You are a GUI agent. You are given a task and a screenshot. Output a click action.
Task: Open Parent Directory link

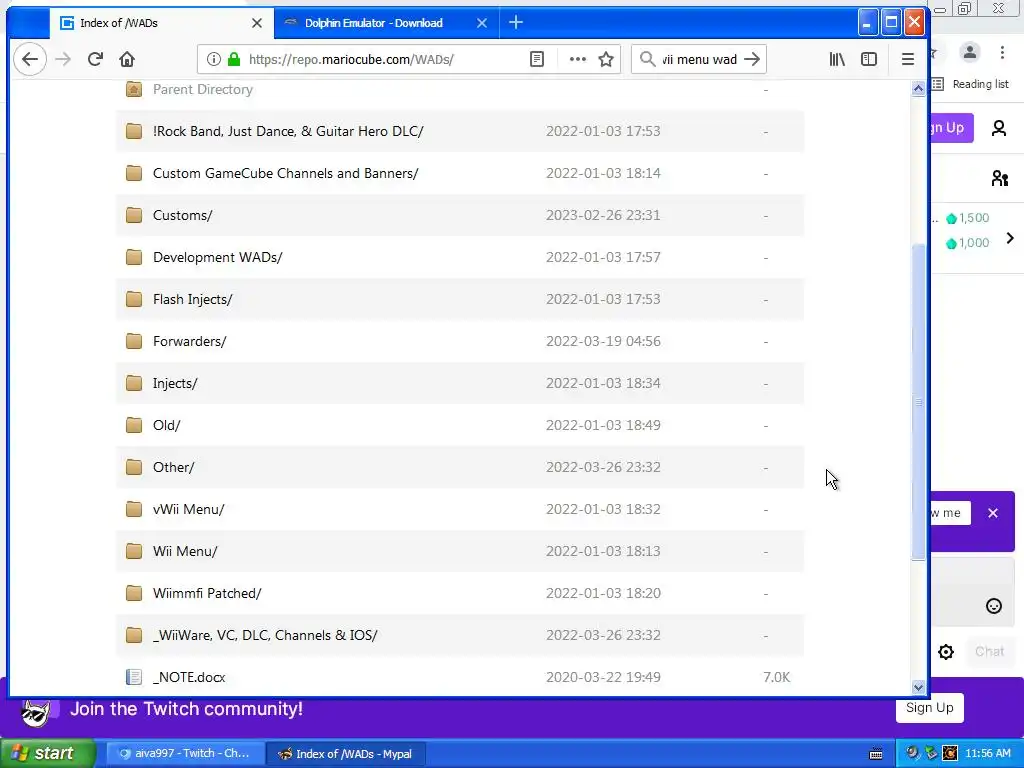(x=202, y=89)
